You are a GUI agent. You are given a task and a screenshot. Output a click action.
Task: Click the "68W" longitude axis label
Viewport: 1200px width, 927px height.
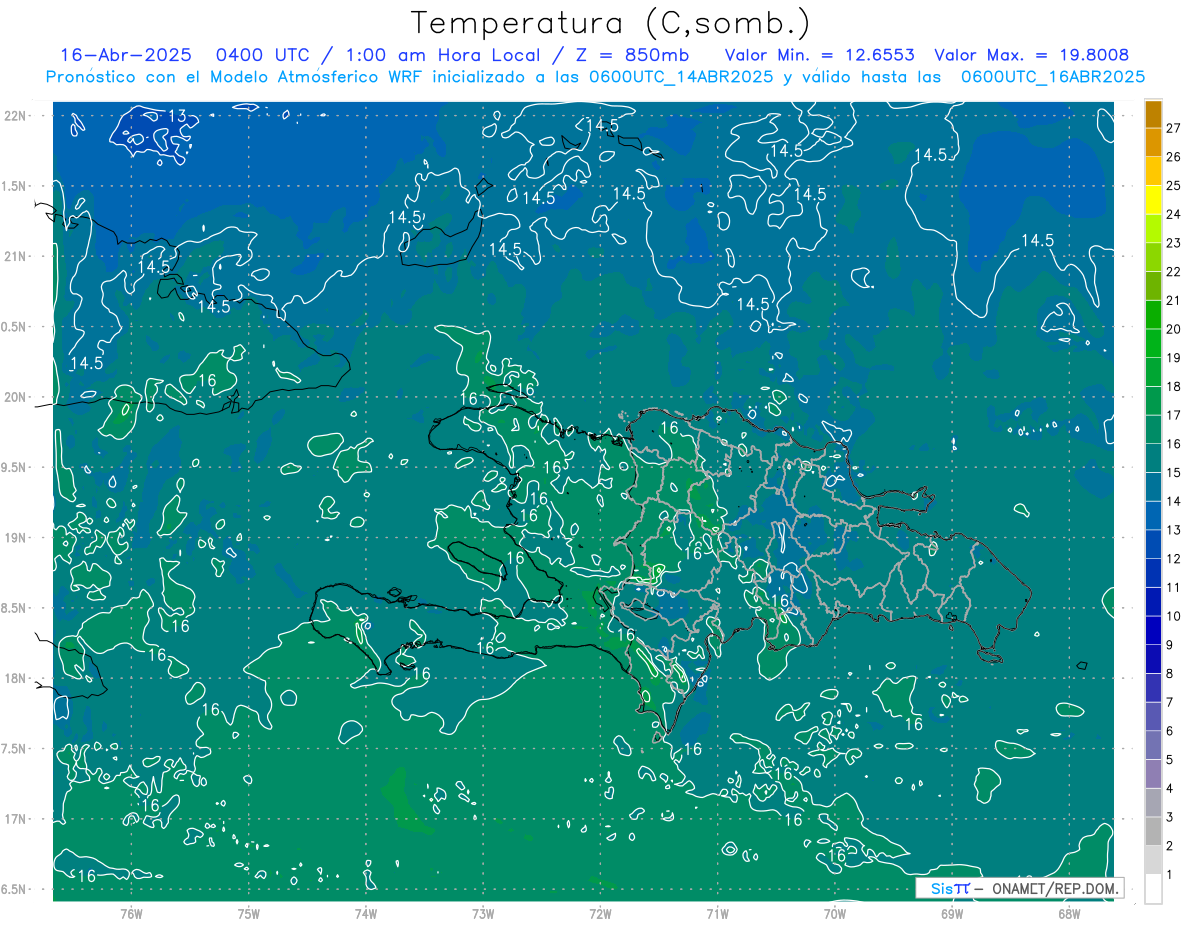[1069, 913]
